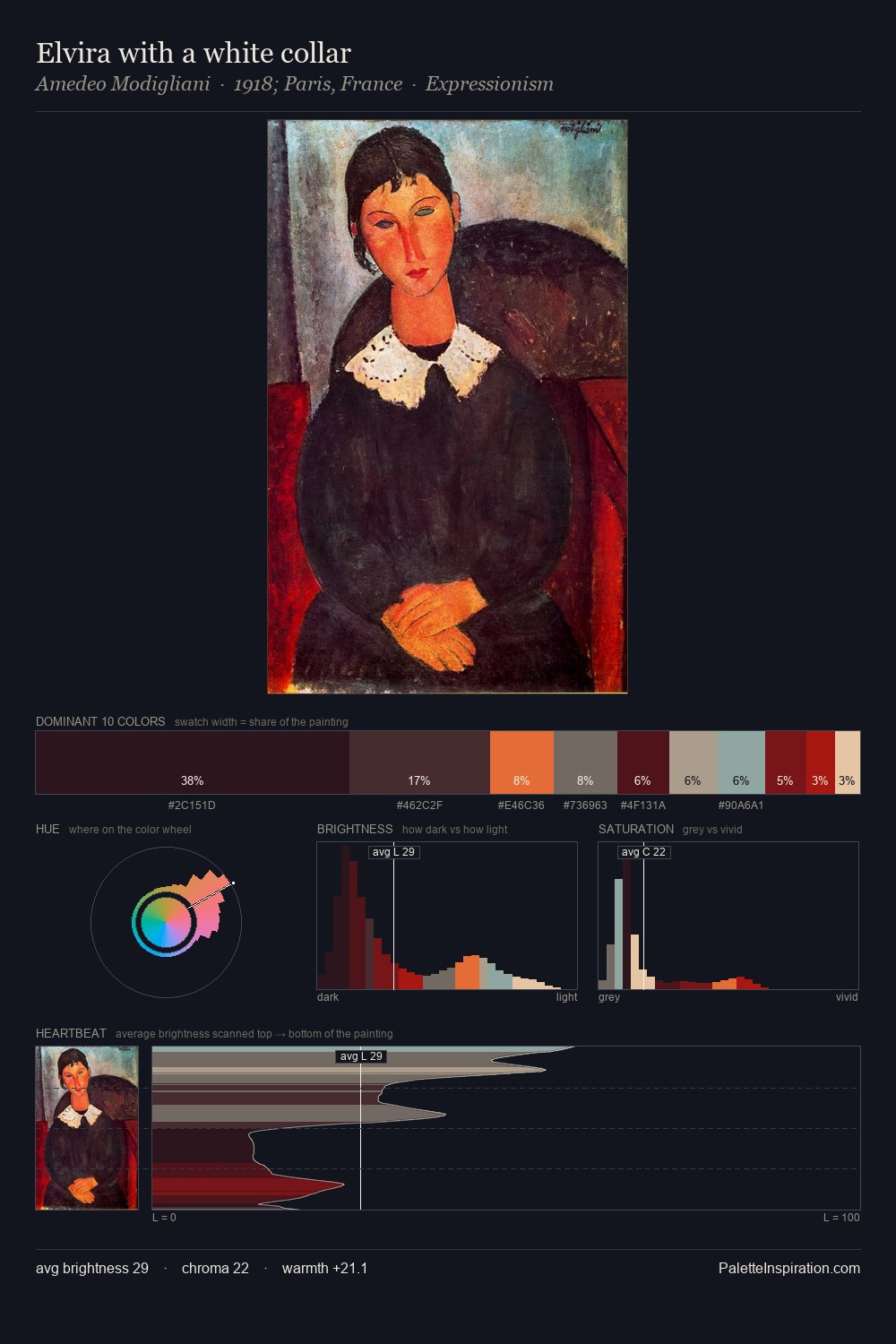Pick the 8% grey swatch #736963

pos(585,762)
